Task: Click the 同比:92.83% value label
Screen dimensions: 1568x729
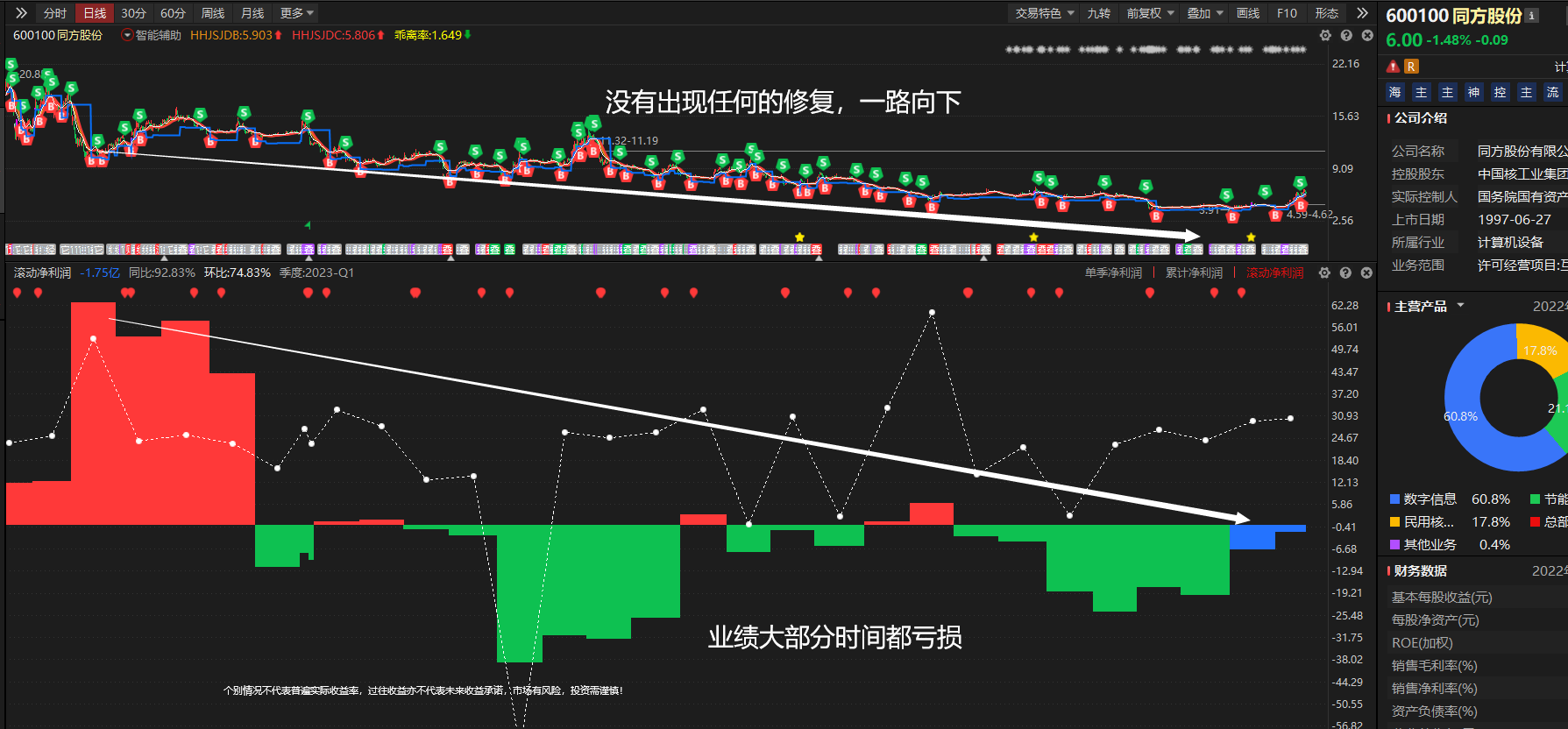Action: pyautogui.click(x=162, y=272)
